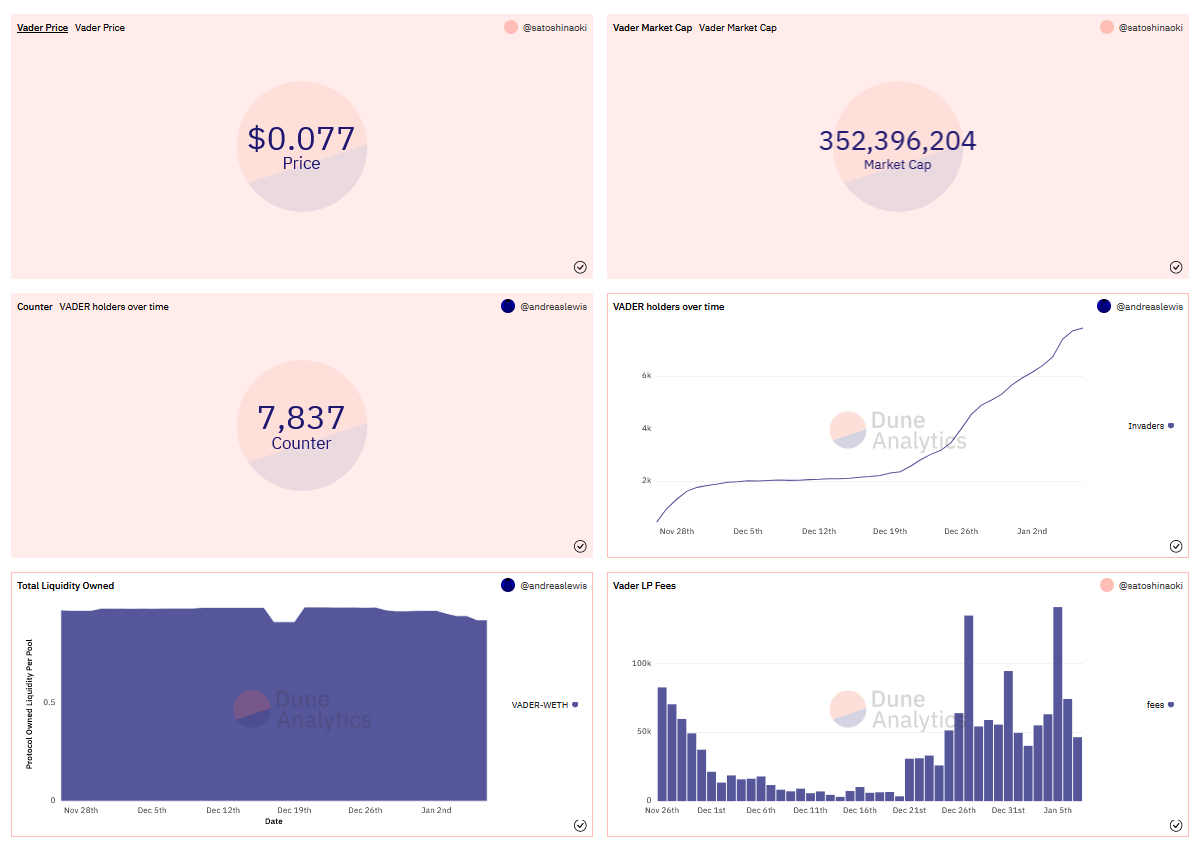Click the checkmark icon on Total Liquidity Owned
Viewport: 1196px width, 841px height.
click(580, 825)
